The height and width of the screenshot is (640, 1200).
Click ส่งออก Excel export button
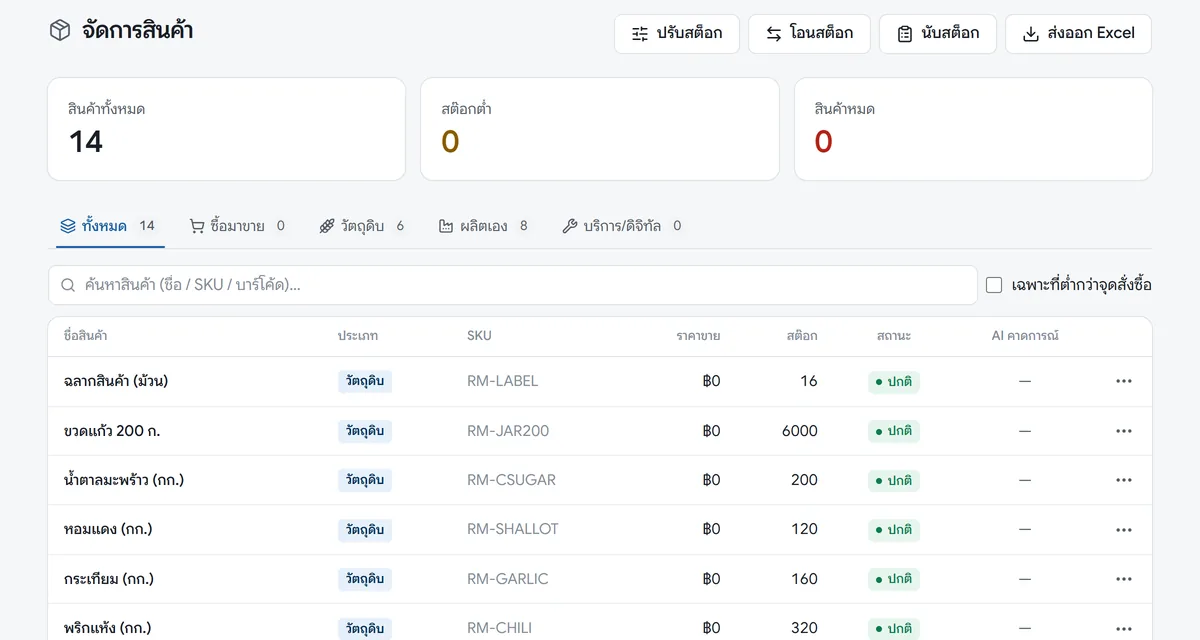point(1078,34)
